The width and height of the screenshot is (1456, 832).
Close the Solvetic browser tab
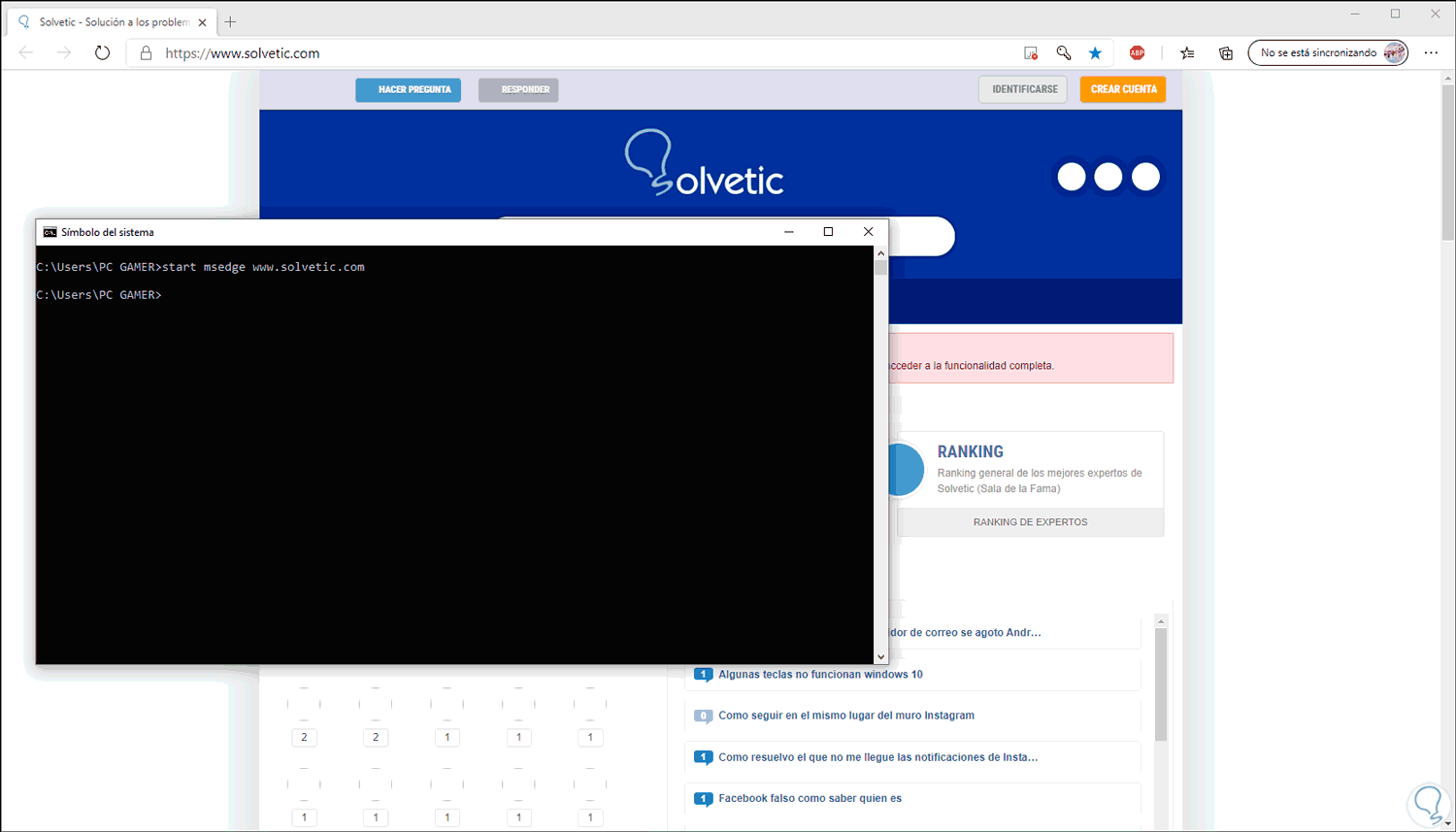pos(202,22)
